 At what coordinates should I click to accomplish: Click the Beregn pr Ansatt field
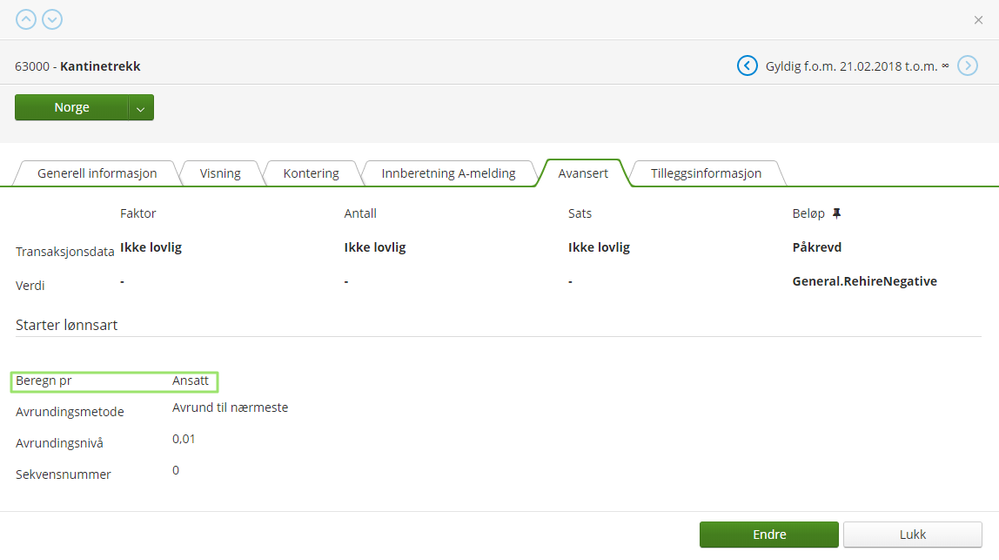114,381
